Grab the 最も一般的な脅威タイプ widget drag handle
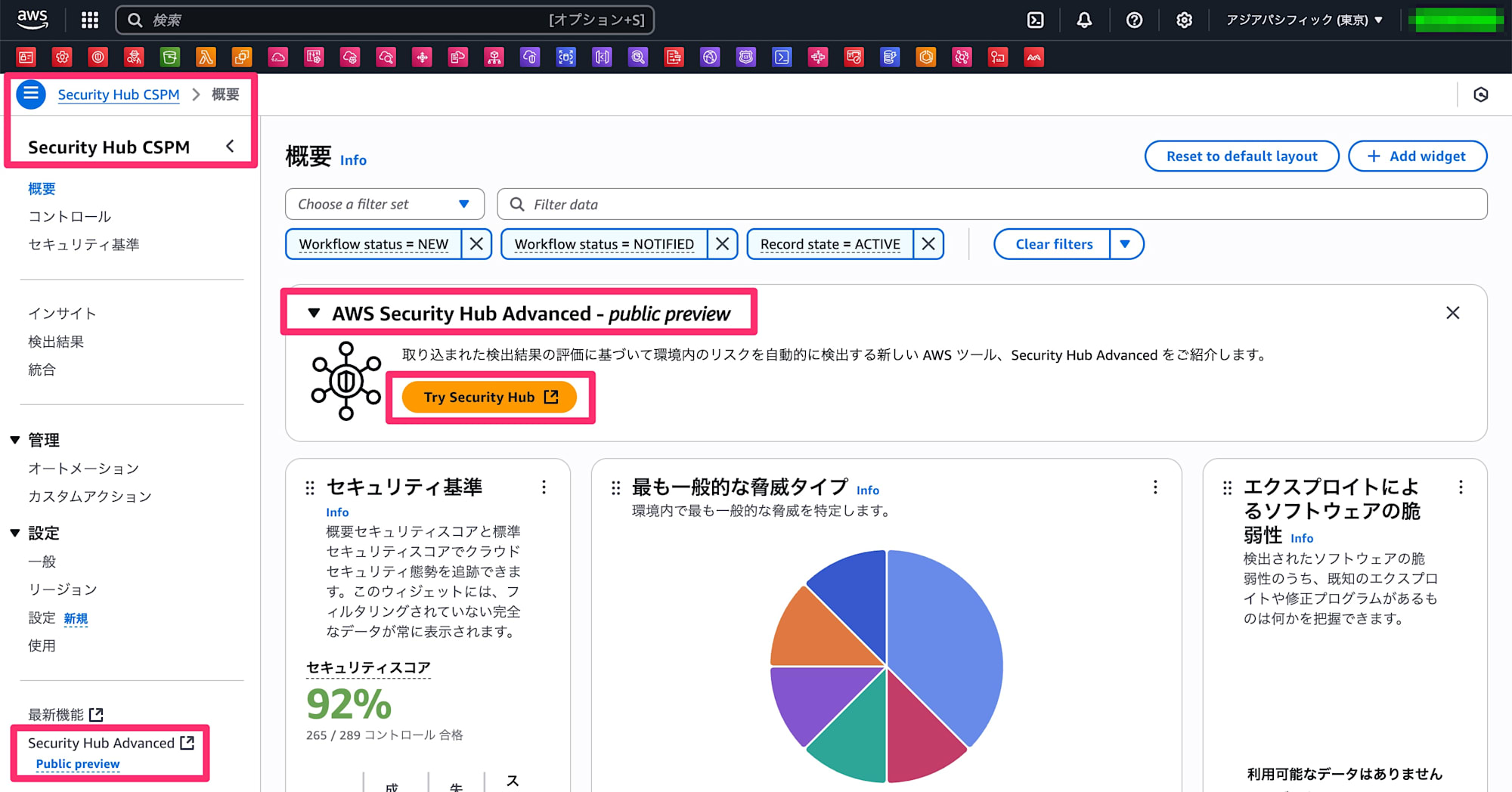Image resolution: width=1512 pixels, height=792 pixels. [615, 488]
